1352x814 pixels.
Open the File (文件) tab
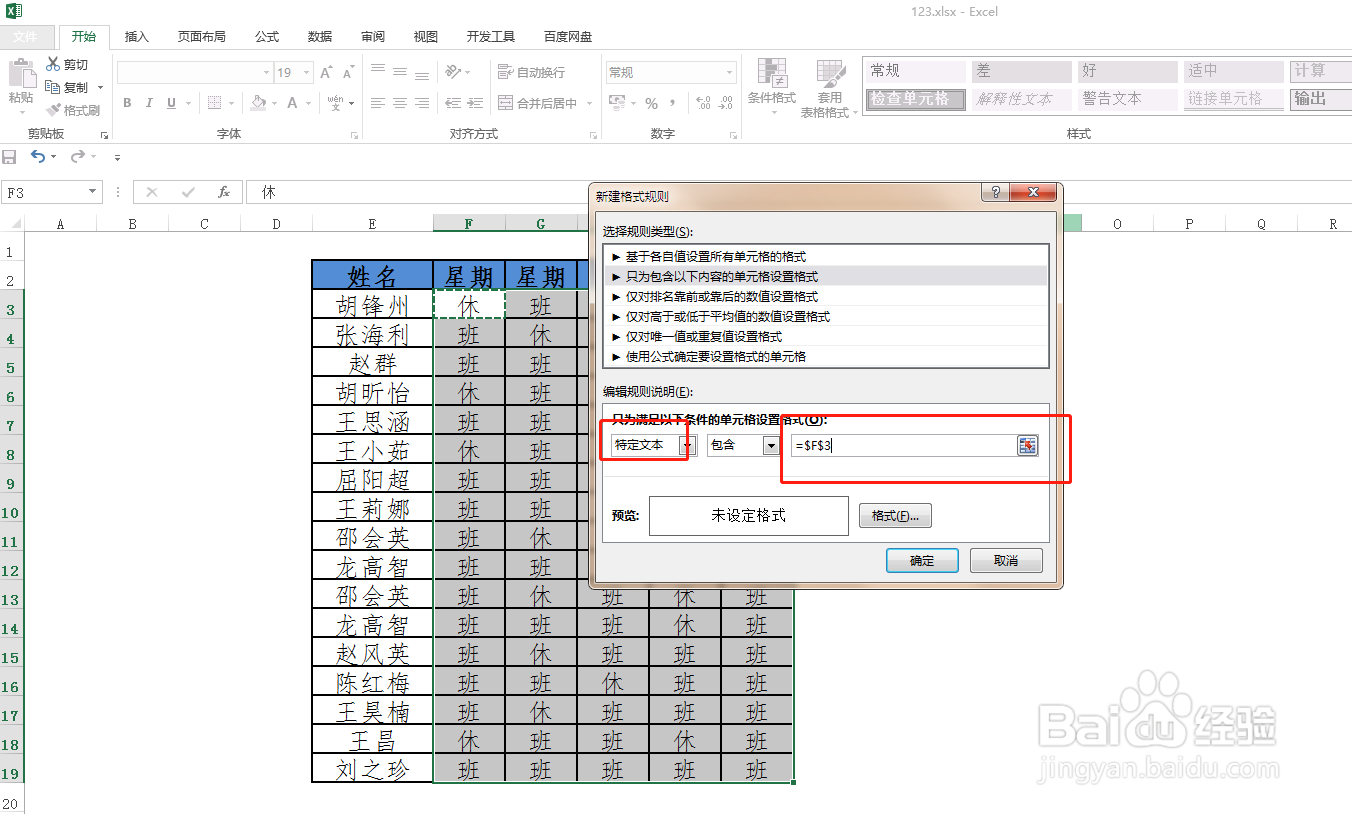[25, 37]
